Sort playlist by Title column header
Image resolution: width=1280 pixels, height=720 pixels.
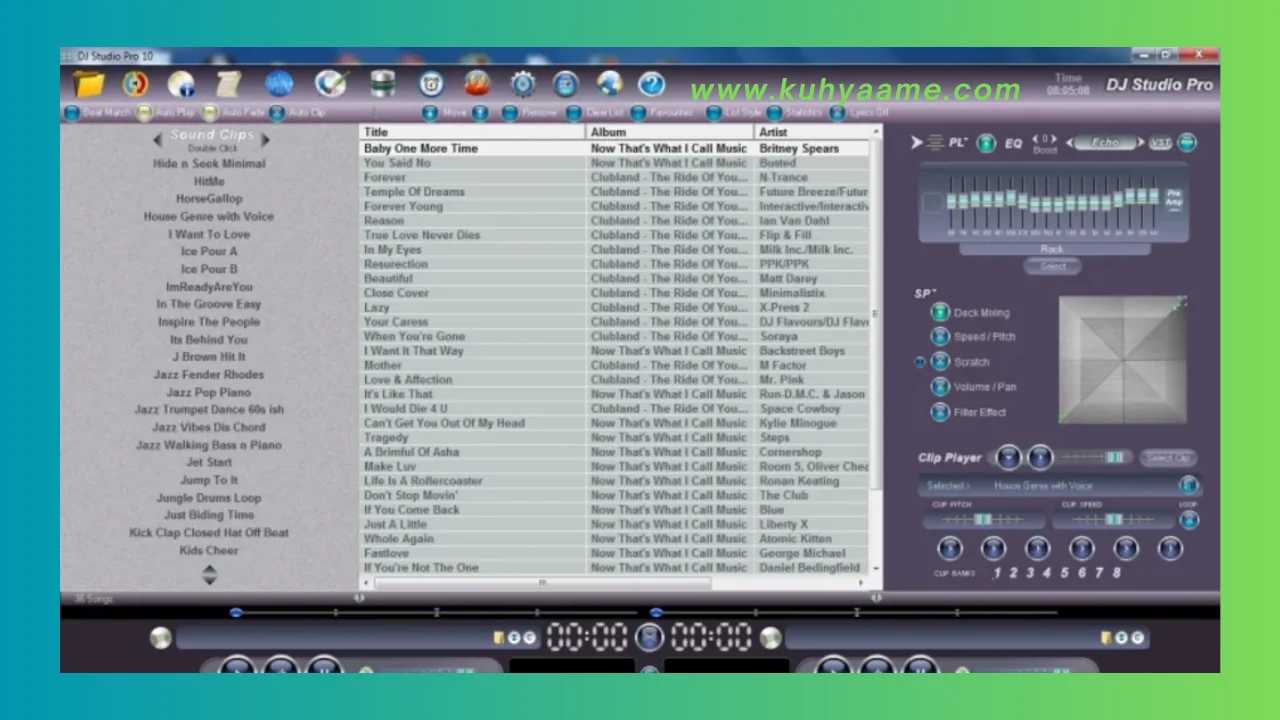point(472,132)
